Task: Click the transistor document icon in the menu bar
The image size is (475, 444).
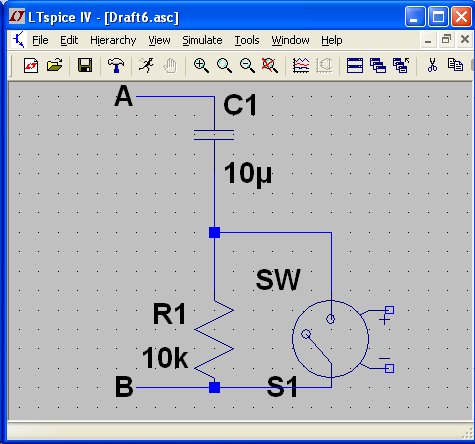Action: pos(19,40)
